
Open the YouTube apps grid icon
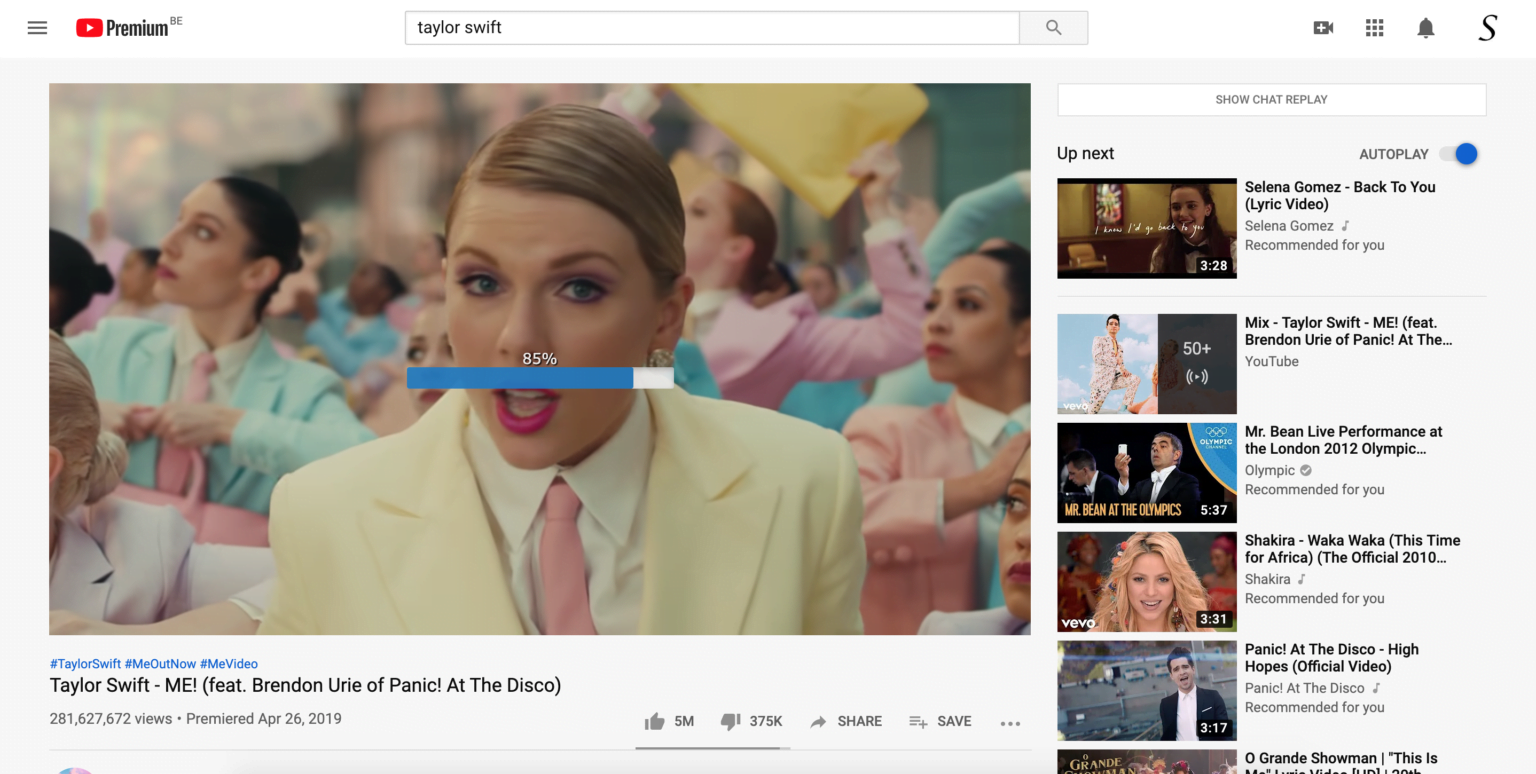pyautogui.click(x=1374, y=27)
